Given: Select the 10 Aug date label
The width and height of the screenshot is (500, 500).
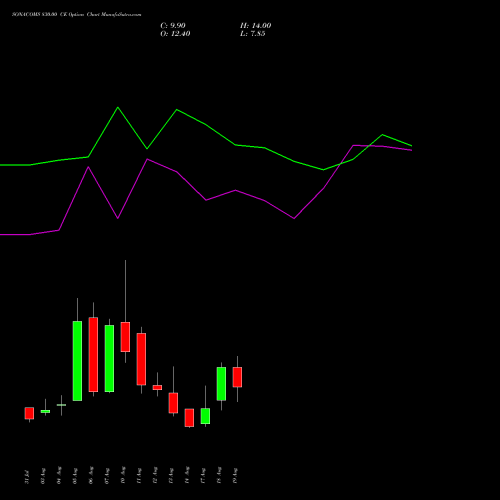Looking at the screenshot, I should coord(123,476).
